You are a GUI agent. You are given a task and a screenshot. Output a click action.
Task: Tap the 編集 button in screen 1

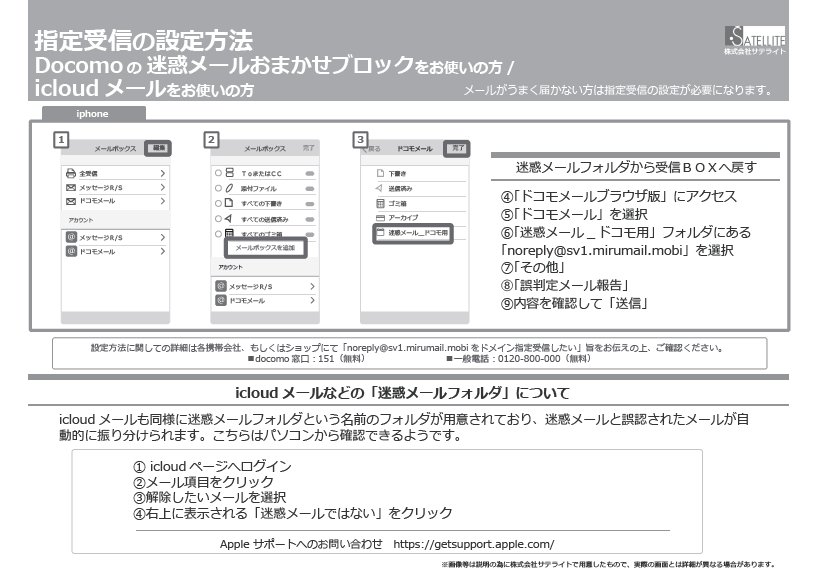coord(158,148)
